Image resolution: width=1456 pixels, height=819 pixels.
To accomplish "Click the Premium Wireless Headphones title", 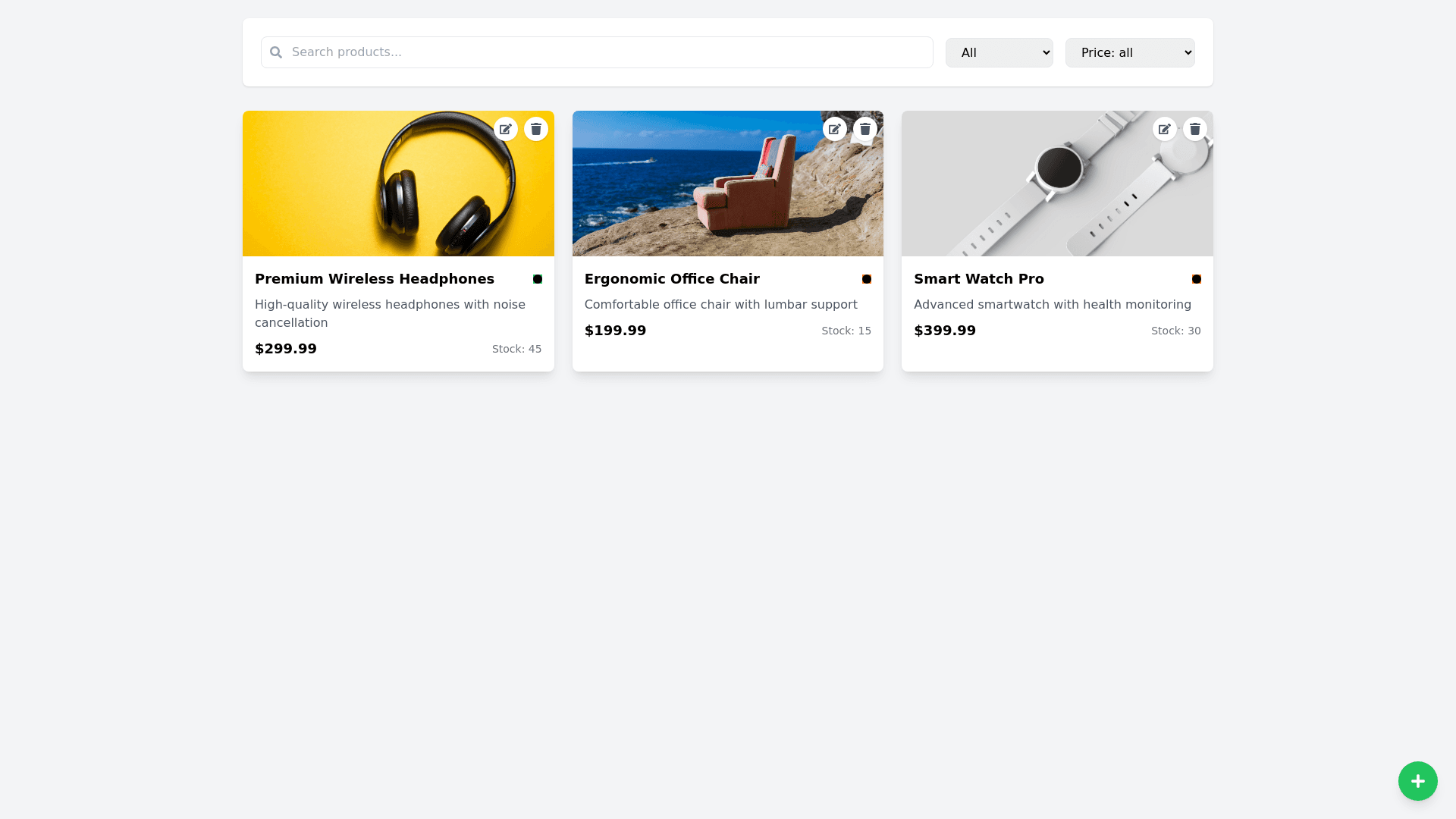I will [x=375, y=279].
